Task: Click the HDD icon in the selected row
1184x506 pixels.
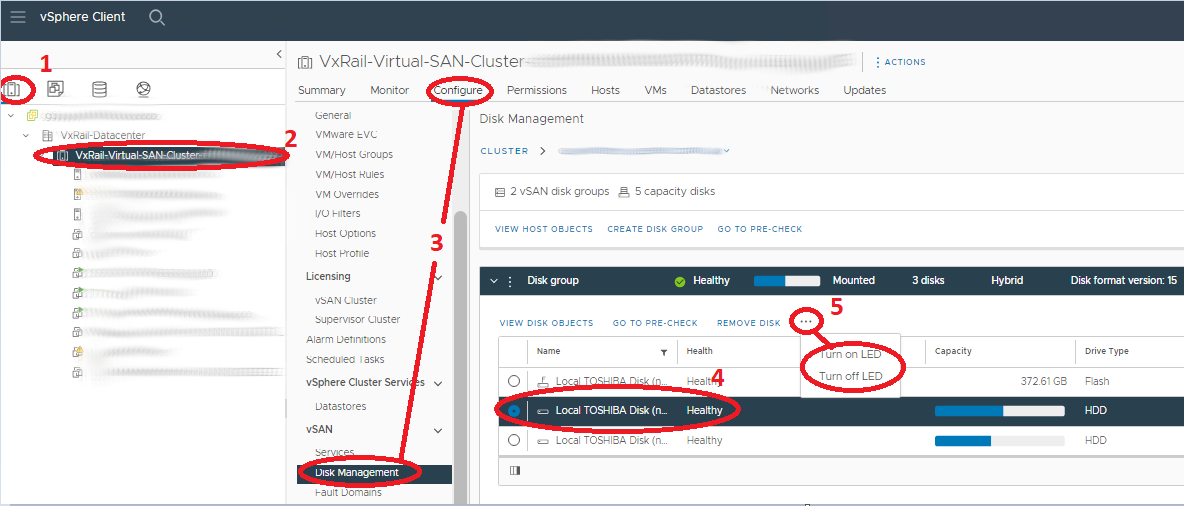Action: (x=542, y=411)
